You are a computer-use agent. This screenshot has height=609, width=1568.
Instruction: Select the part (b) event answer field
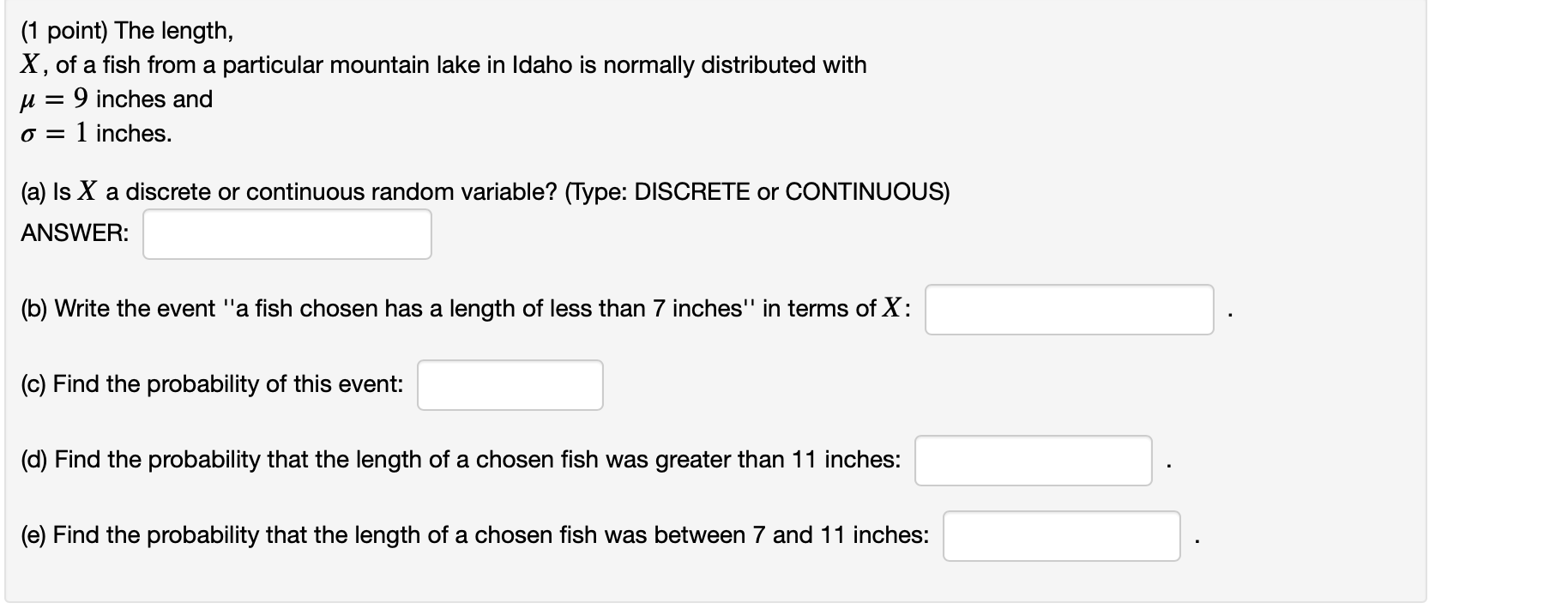(1068, 310)
